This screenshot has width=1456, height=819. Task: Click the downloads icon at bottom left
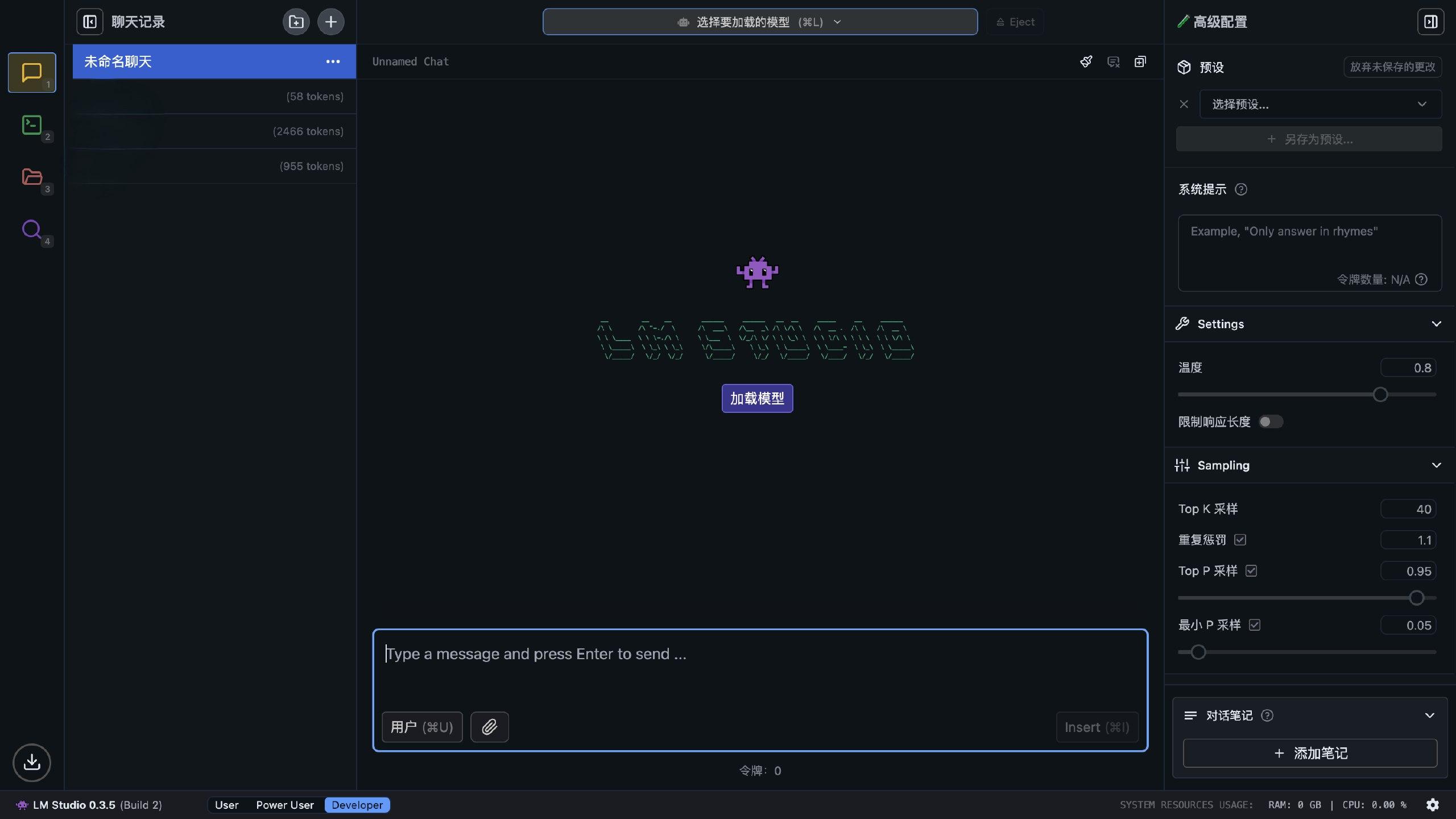click(32, 762)
